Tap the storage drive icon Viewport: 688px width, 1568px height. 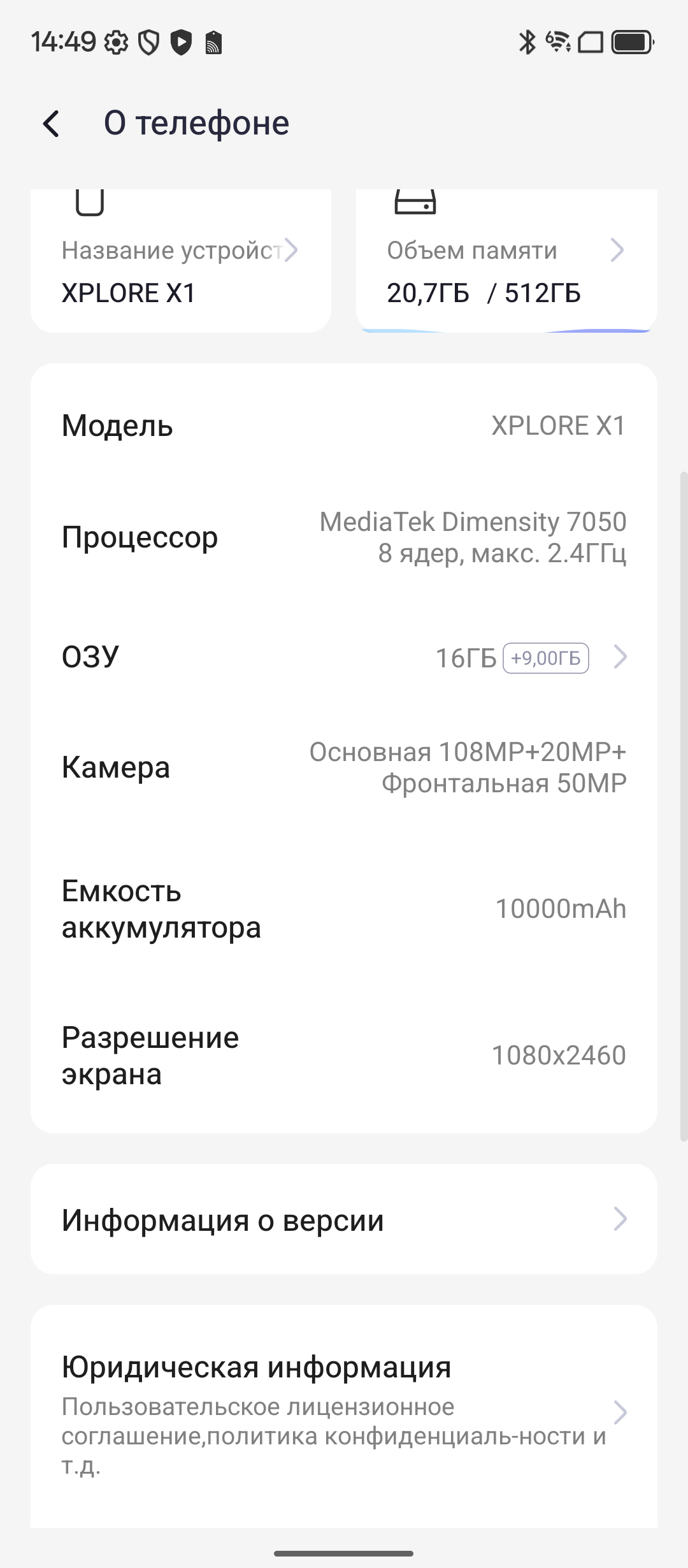pyautogui.click(x=415, y=203)
